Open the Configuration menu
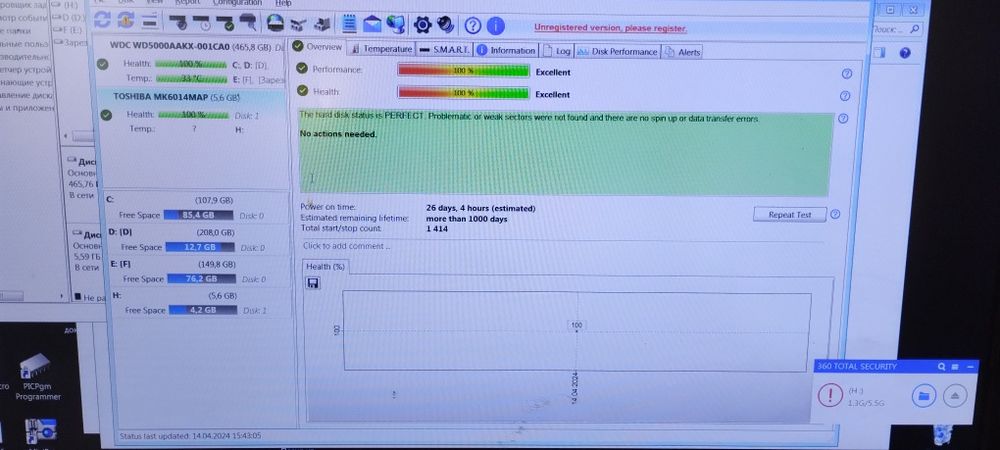 point(237,3)
